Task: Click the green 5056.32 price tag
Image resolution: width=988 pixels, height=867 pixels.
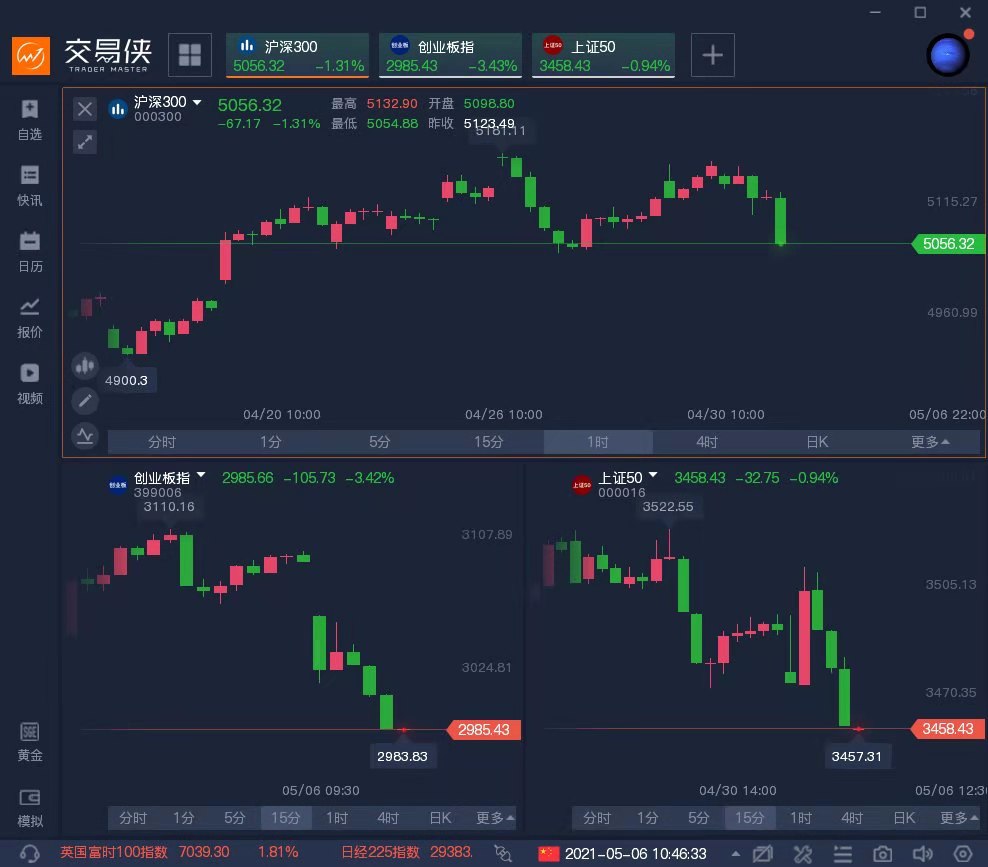Action: (x=948, y=244)
